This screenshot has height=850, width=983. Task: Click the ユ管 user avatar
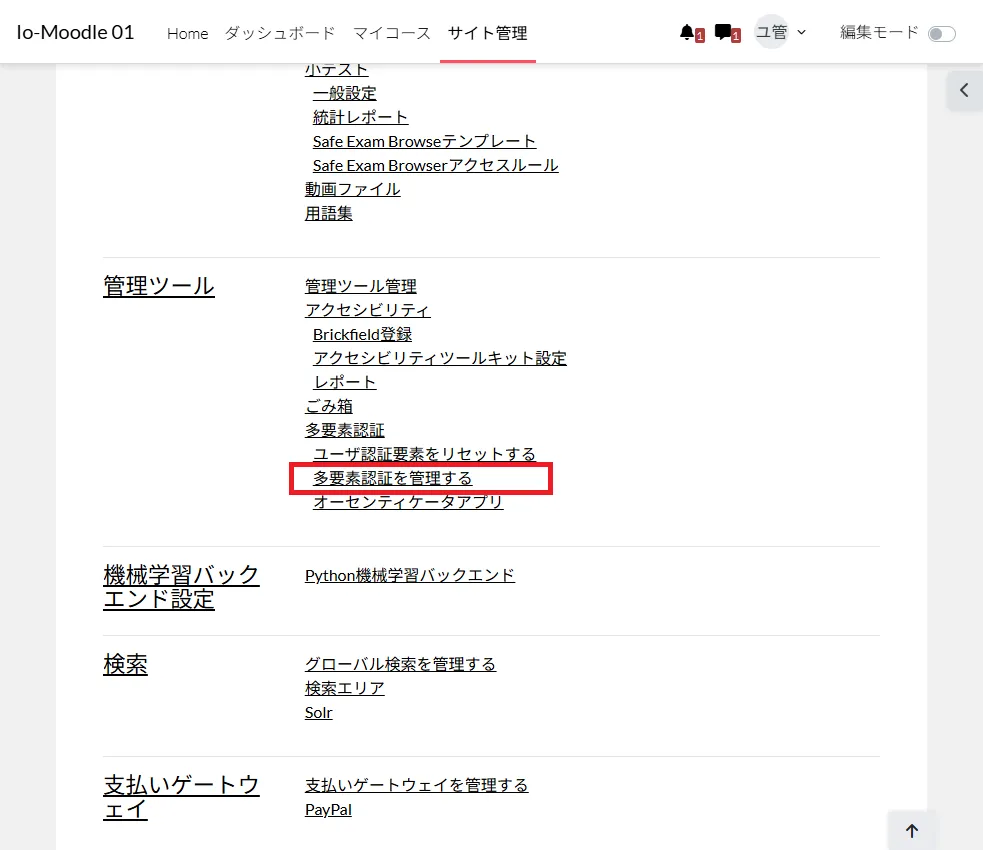pyautogui.click(x=771, y=31)
